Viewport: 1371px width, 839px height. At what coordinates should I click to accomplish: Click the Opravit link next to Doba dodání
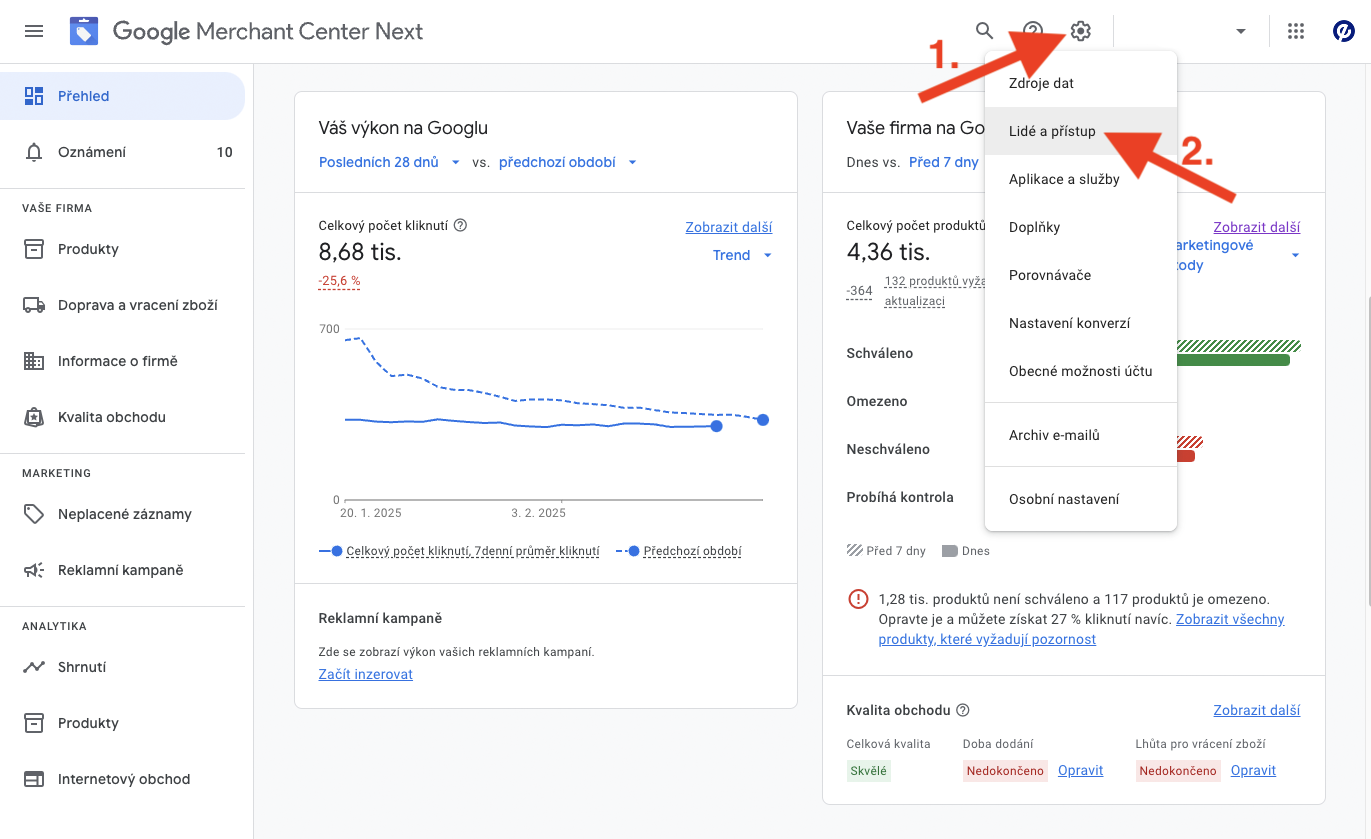pyautogui.click(x=1080, y=770)
